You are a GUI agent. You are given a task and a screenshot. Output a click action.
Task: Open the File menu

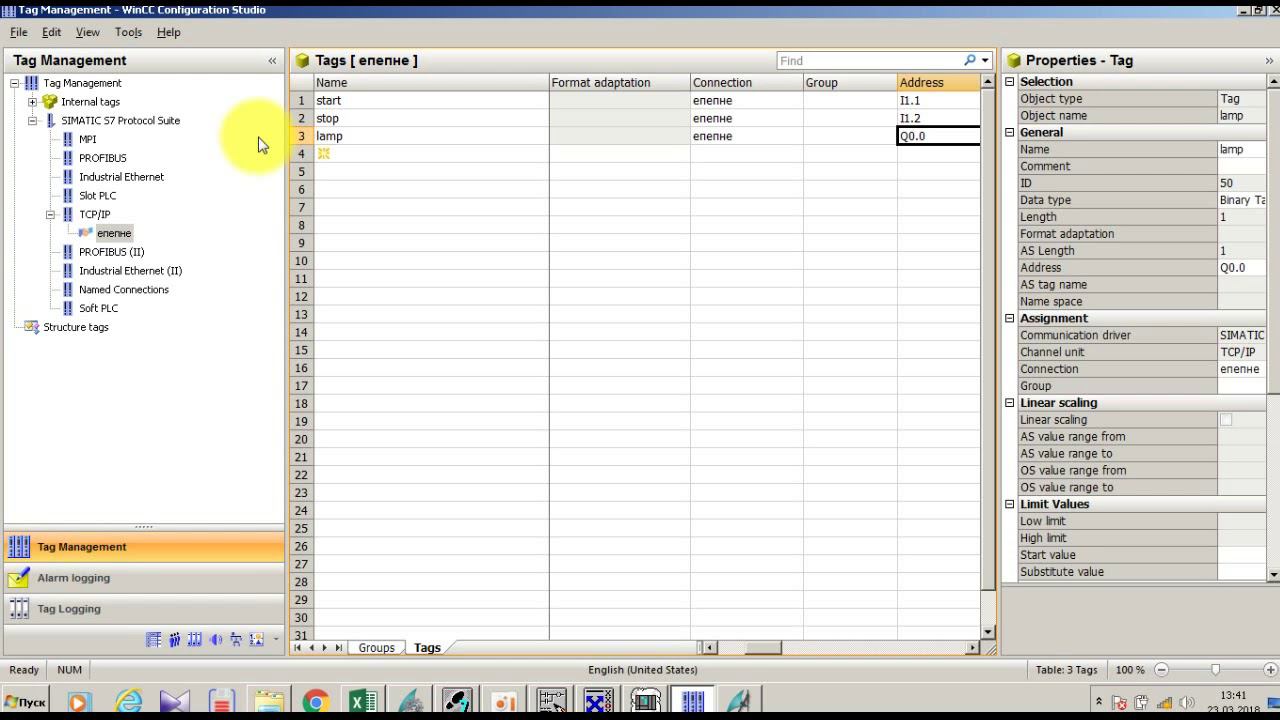pos(19,32)
